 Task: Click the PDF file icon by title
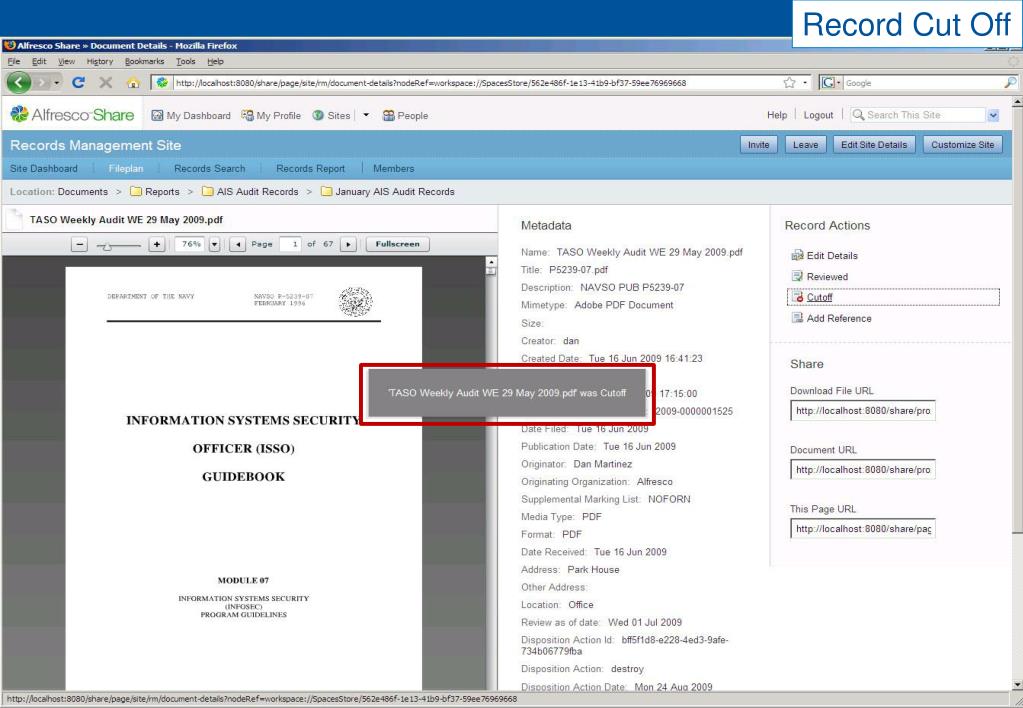[14, 219]
